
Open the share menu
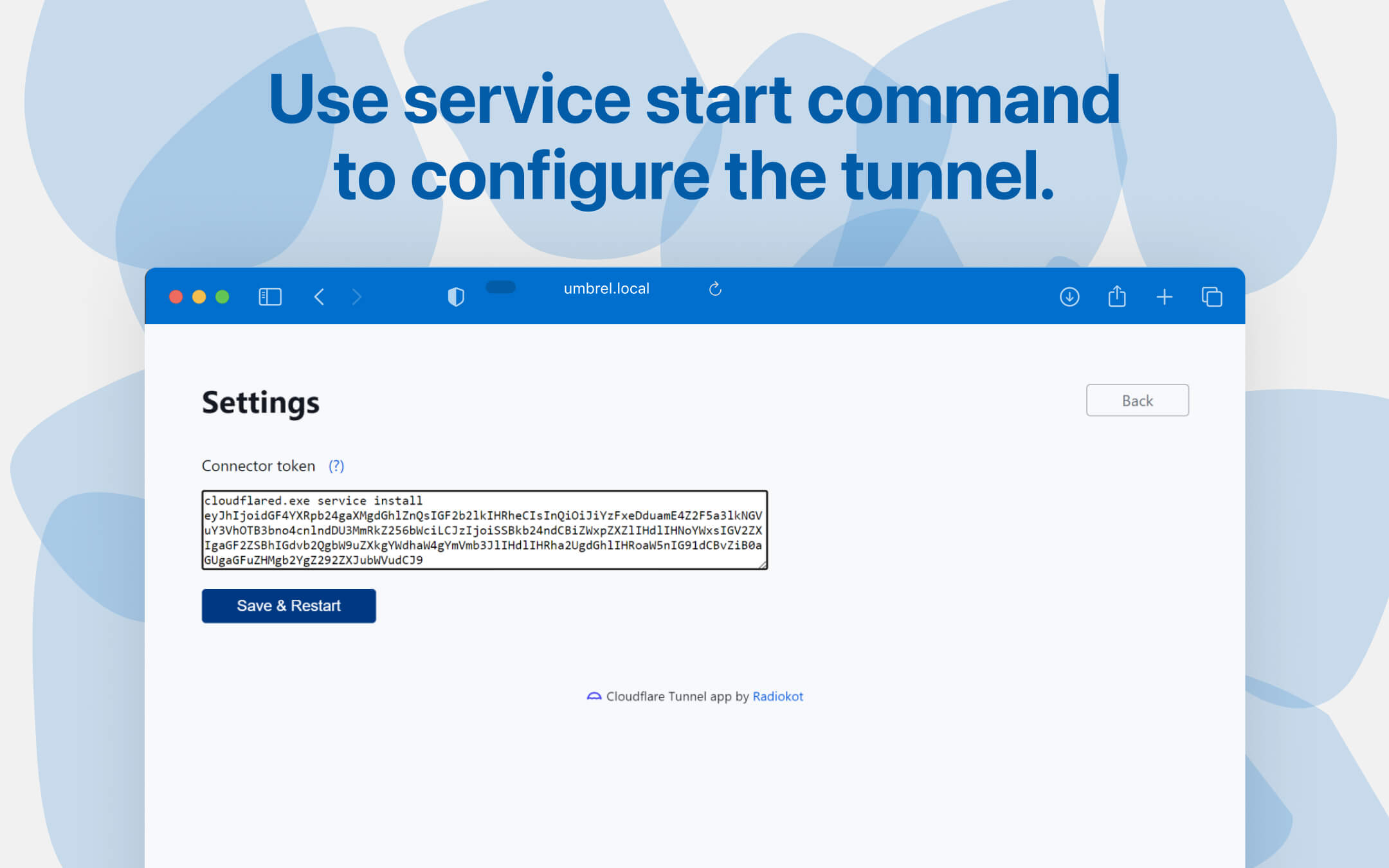click(1117, 296)
